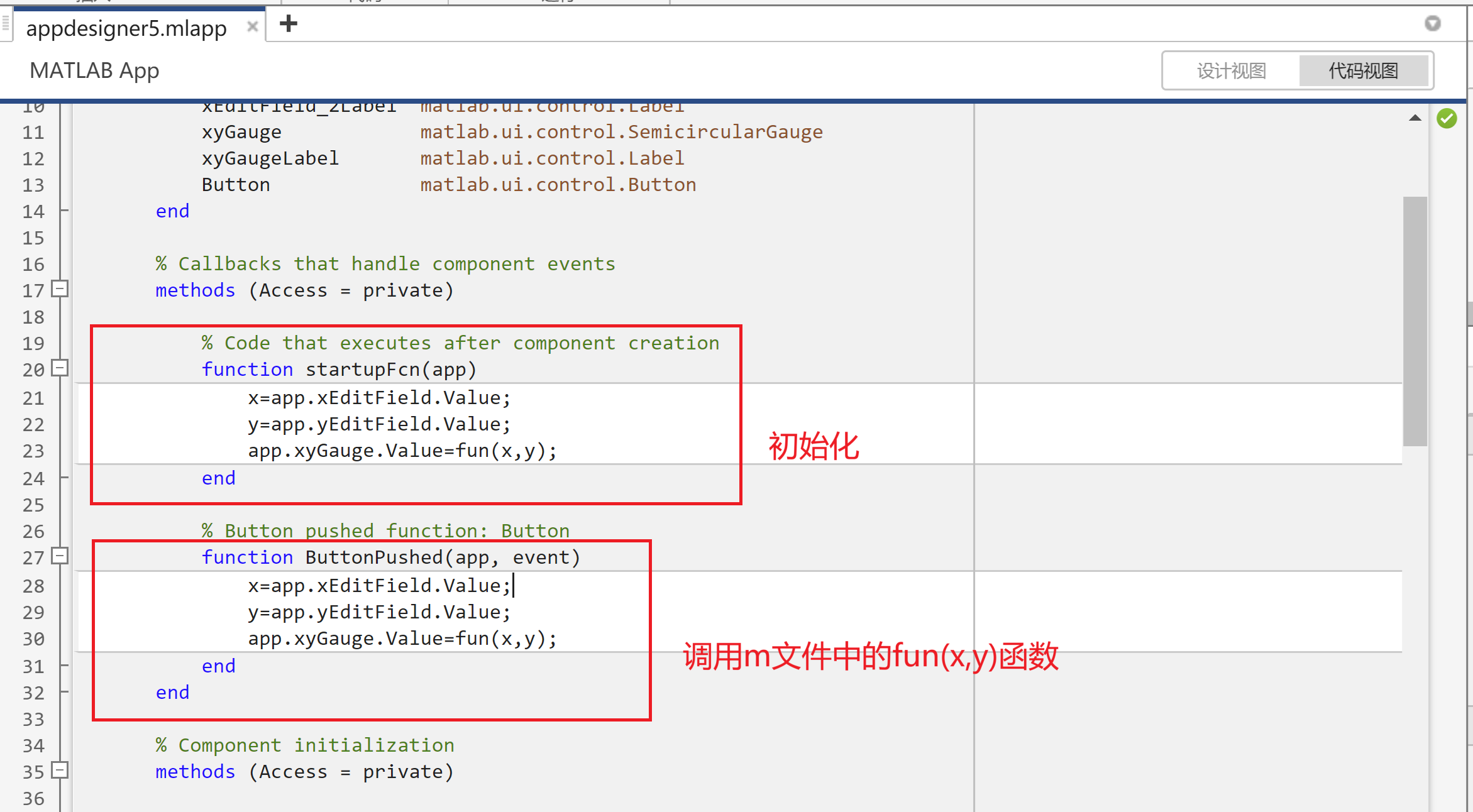Click the MATLAB App title label

[94, 70]
